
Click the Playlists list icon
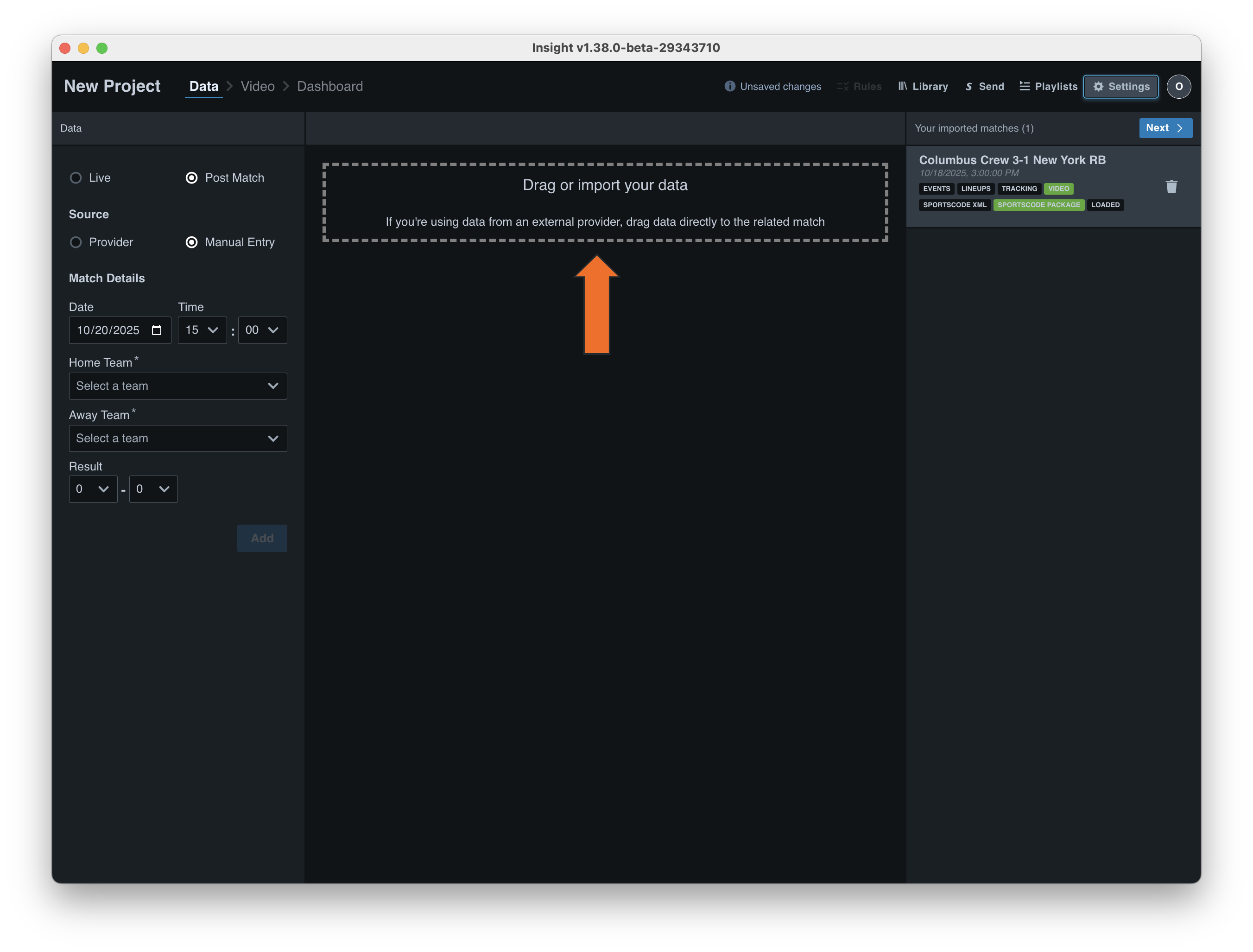(x=1025, y=86)
